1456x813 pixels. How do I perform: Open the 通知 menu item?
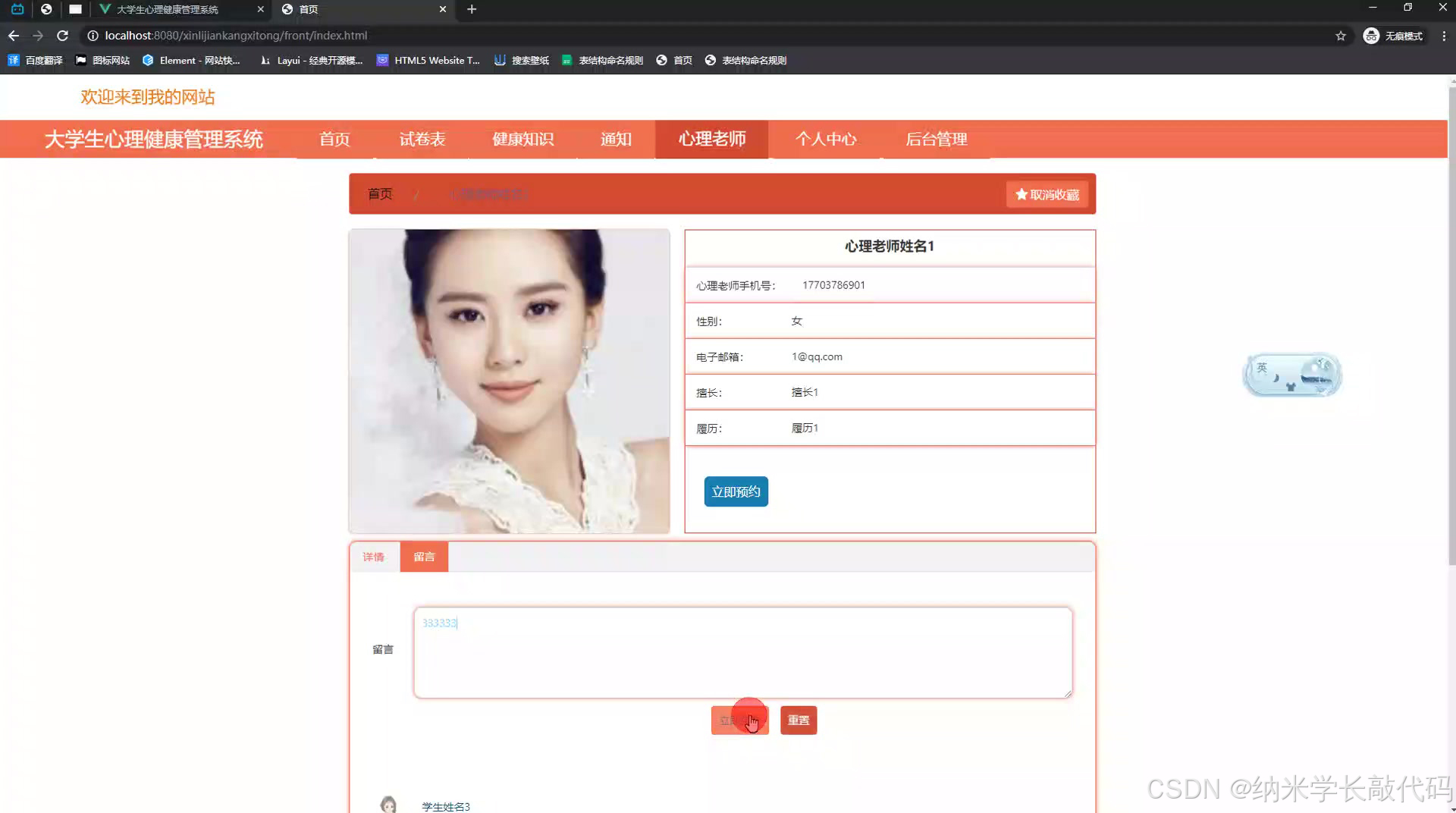click(x=616, y=139)
